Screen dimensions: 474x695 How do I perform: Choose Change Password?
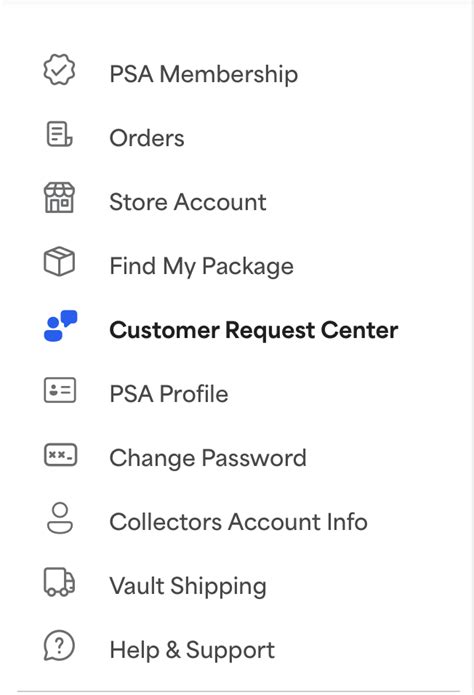tap(208, 458)
